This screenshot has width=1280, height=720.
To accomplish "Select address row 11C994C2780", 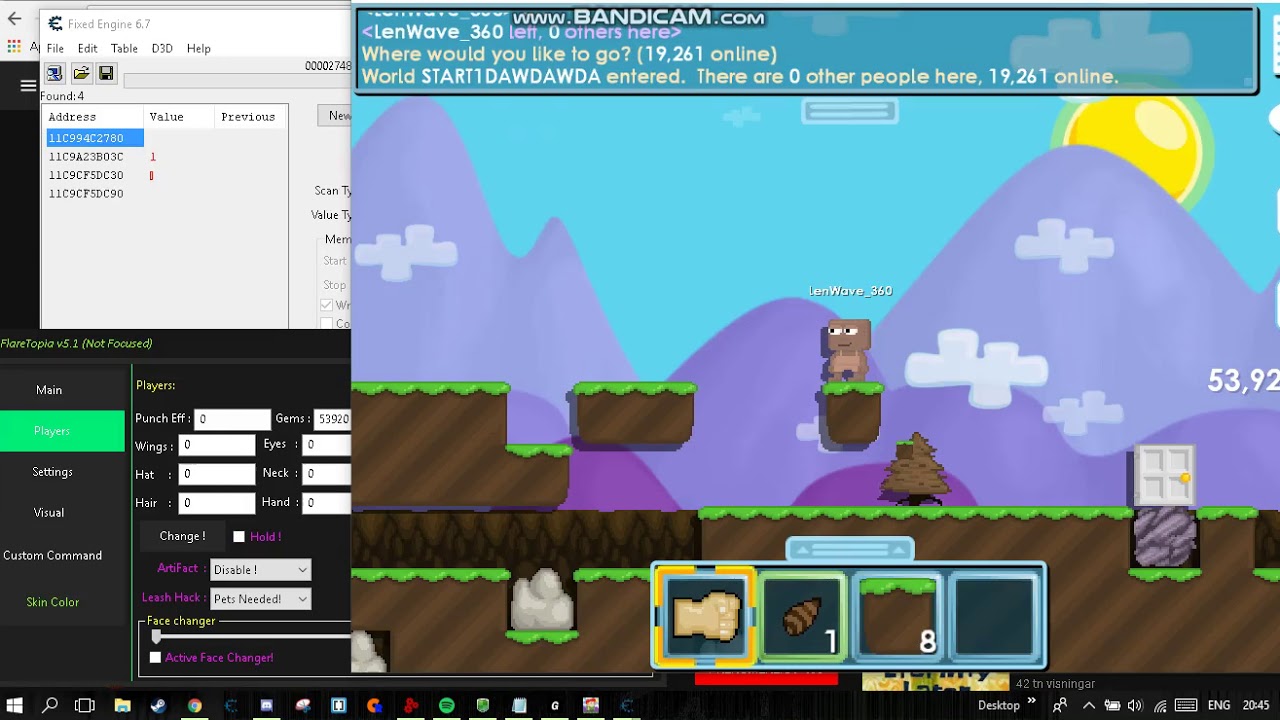I will coord(166,138).
